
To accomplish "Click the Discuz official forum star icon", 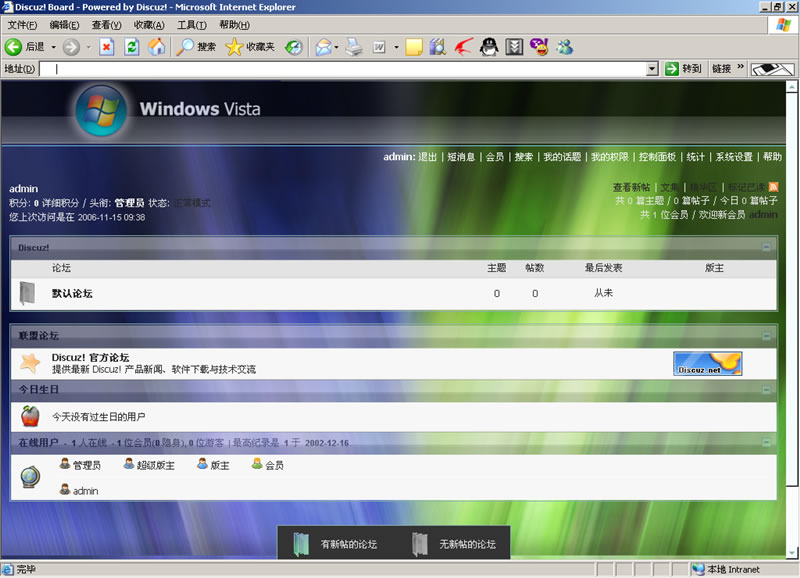I will [30, 363].
